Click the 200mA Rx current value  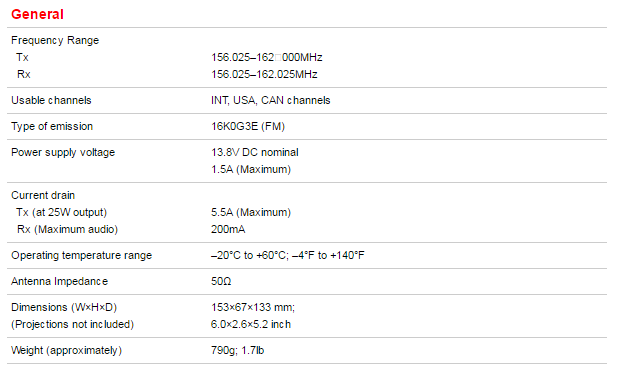[228, 229]
